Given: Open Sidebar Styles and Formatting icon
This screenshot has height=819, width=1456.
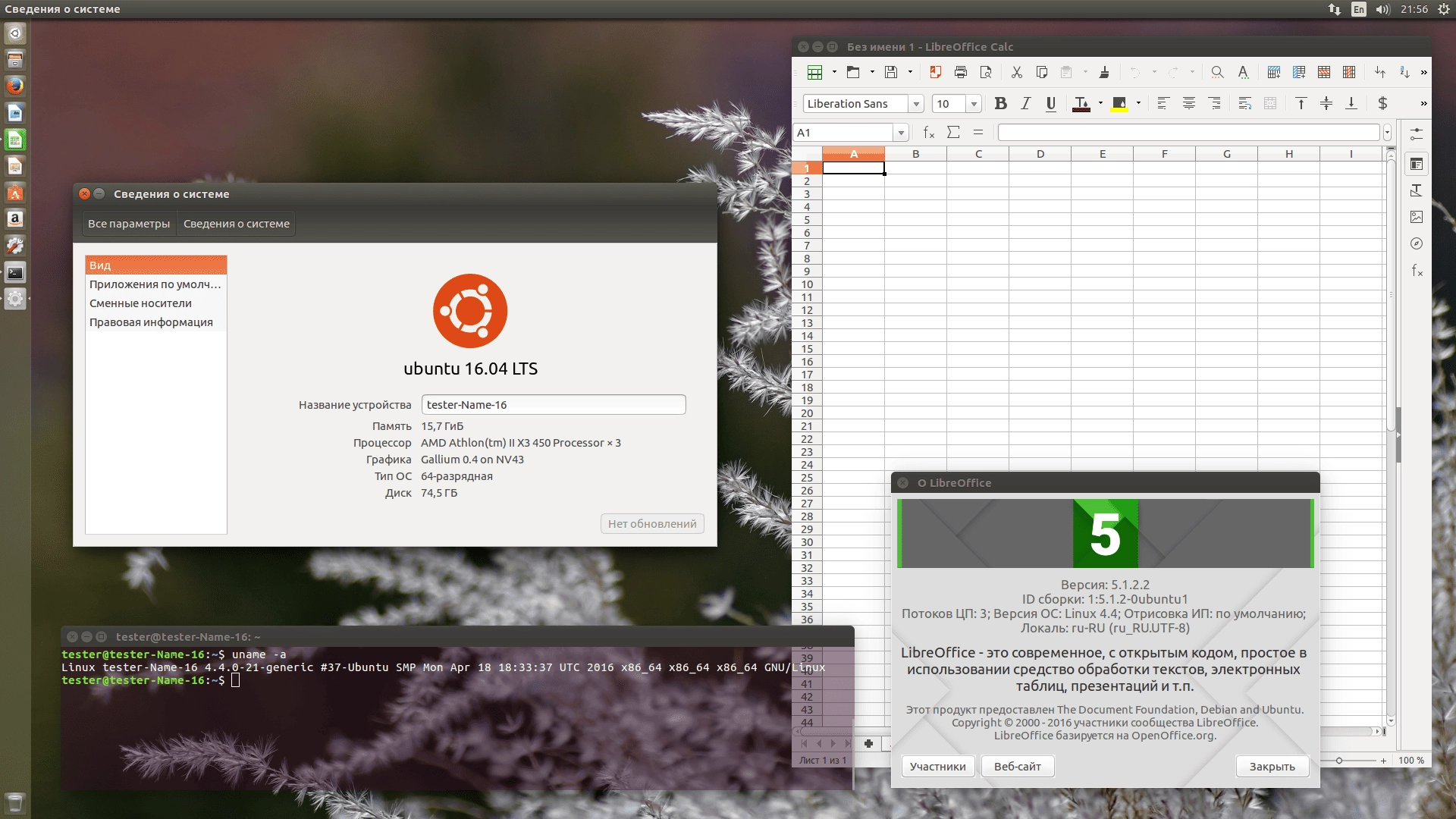Looking at the screenshot, I should click(1417, 190).
